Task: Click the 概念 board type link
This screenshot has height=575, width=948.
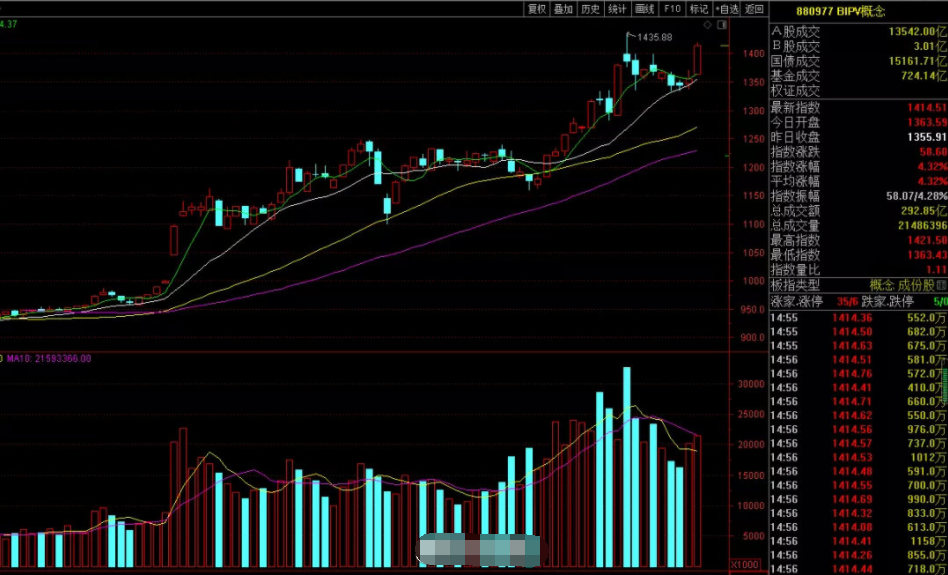Action: 881,285
